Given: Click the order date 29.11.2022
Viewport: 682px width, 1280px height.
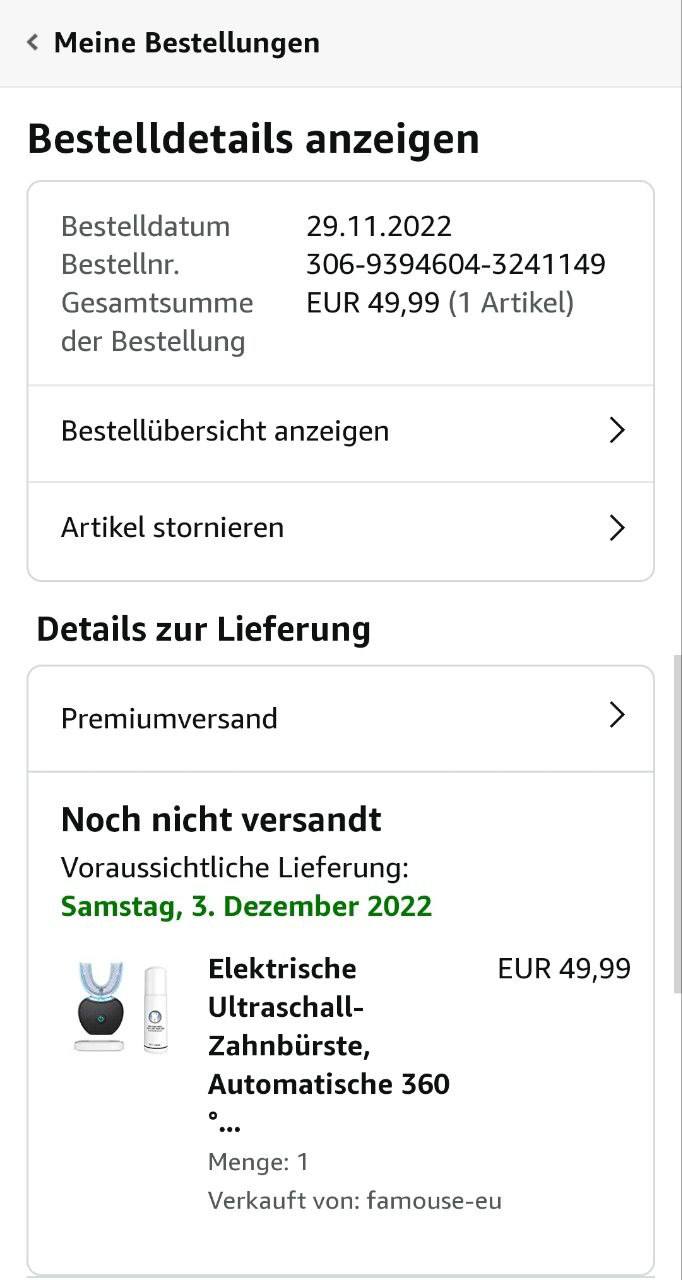Looking at the screenshot, I should click(x=378, y=226).
